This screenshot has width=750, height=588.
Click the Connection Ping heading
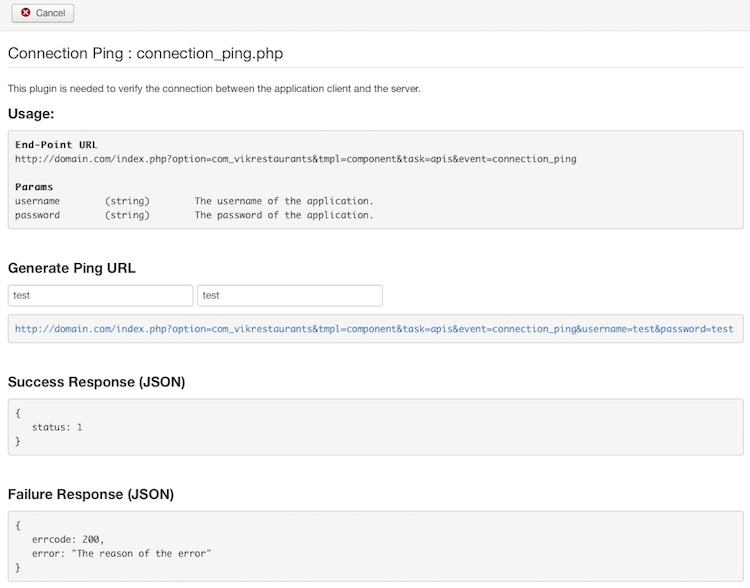click(x=145, y=53)
